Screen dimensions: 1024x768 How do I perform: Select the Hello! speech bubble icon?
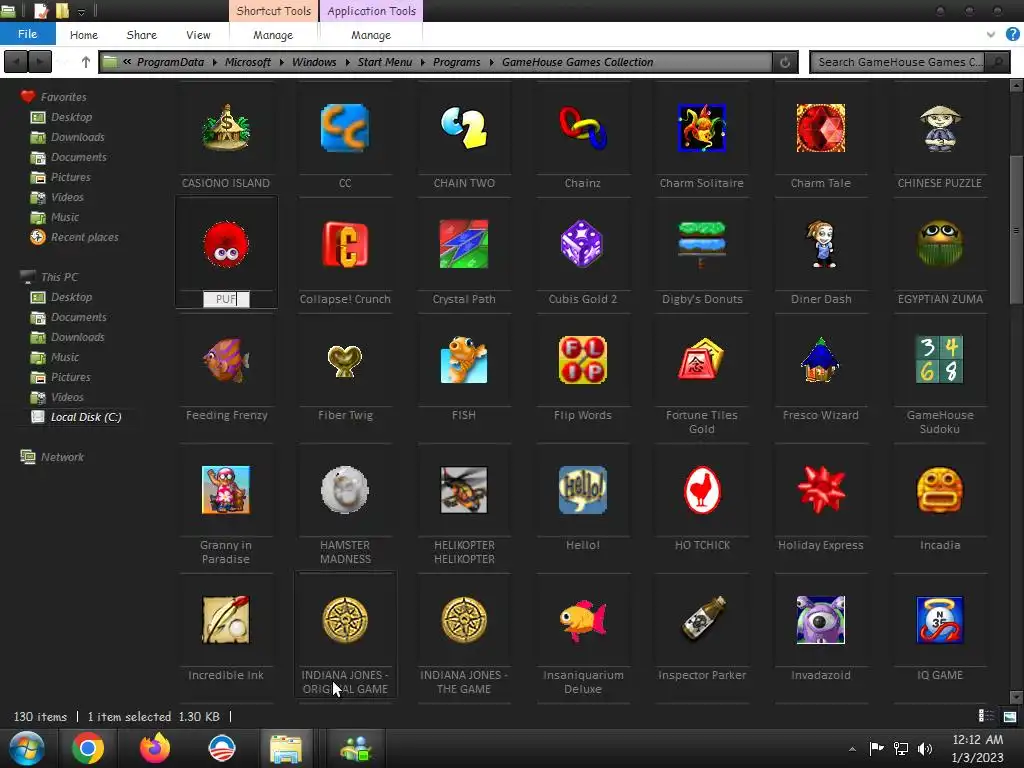pyautogui.click(x=583, y=490)
